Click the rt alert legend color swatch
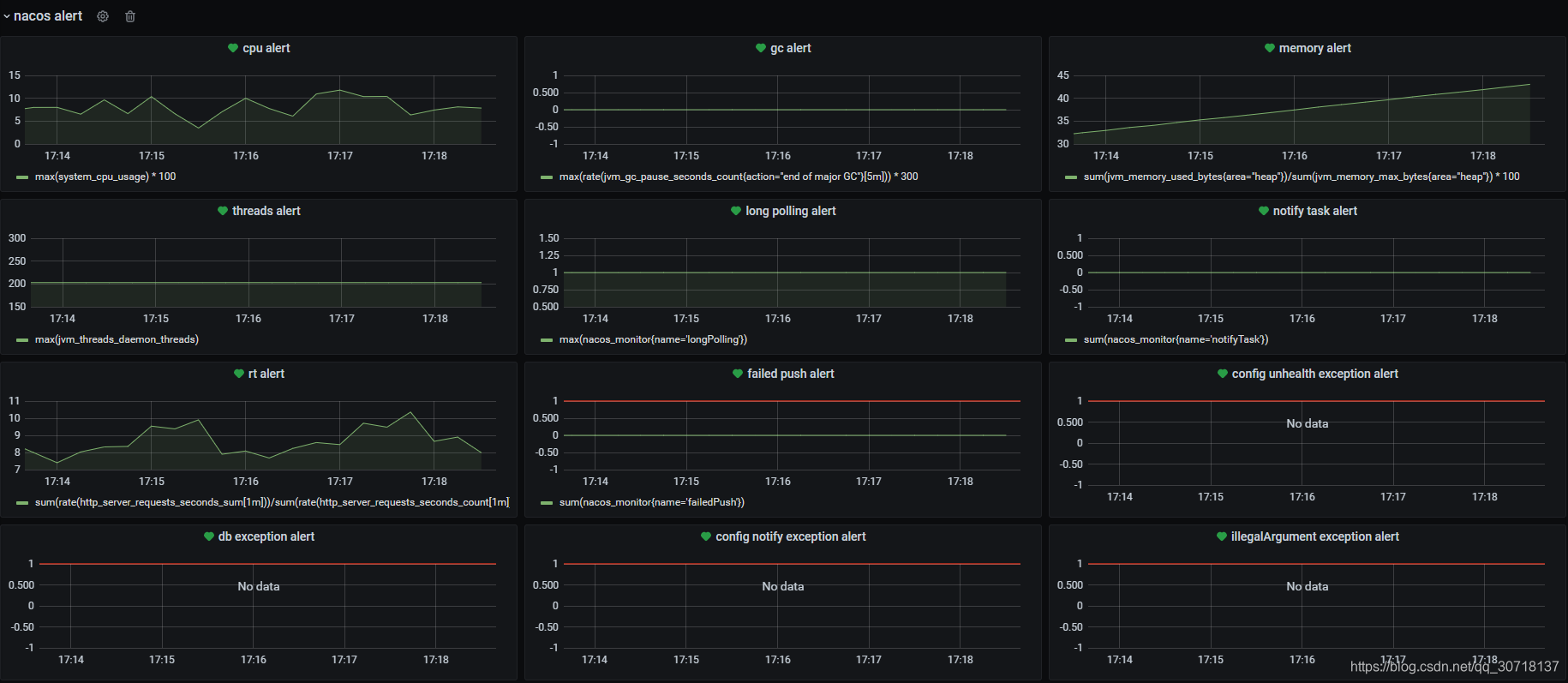The height and width of the screenshot is (683, 1568). click(22, 503)
